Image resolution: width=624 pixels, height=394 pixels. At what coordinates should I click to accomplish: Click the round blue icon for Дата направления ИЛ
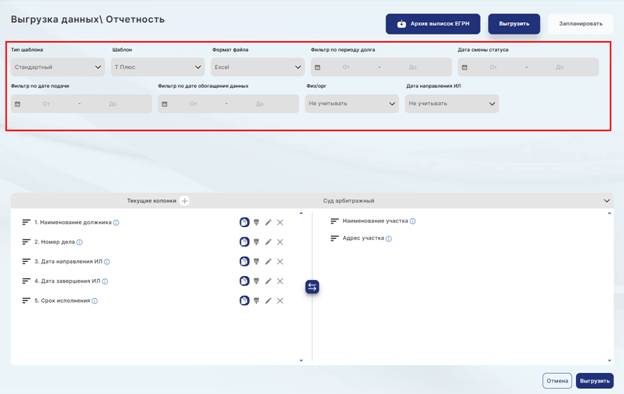[244, 261]
